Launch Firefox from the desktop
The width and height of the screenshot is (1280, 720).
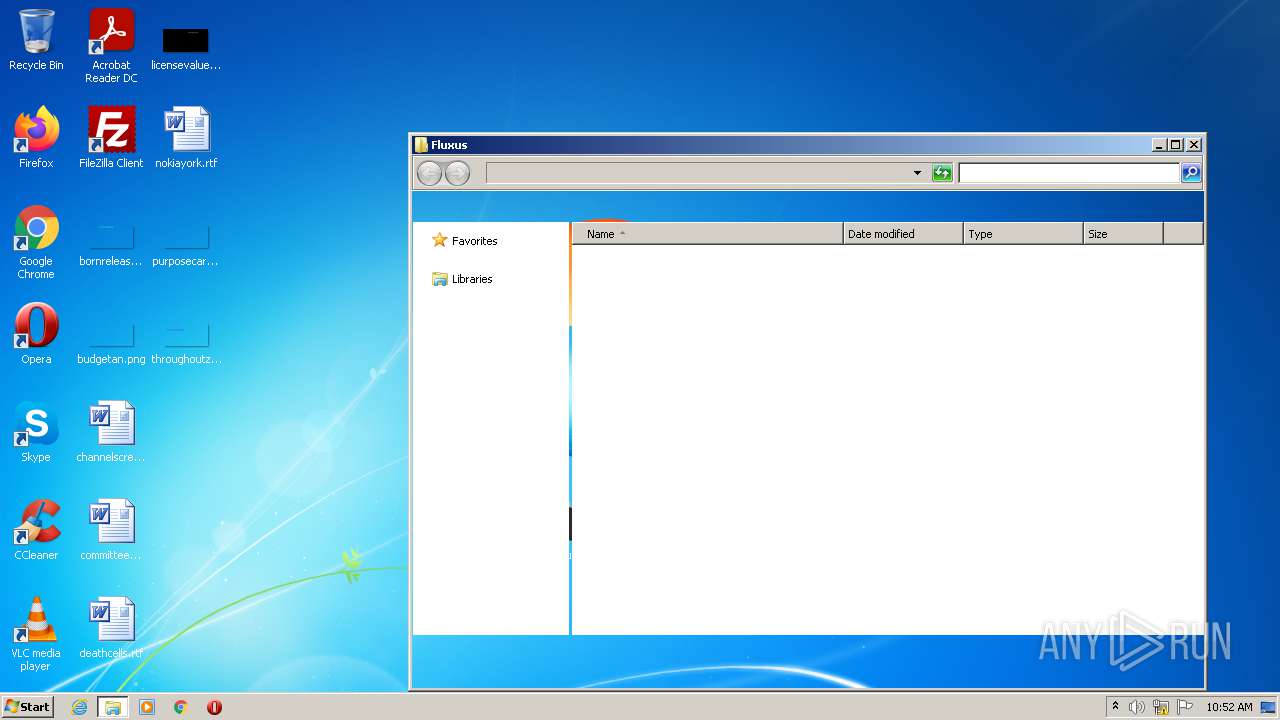tap(36, 138)
